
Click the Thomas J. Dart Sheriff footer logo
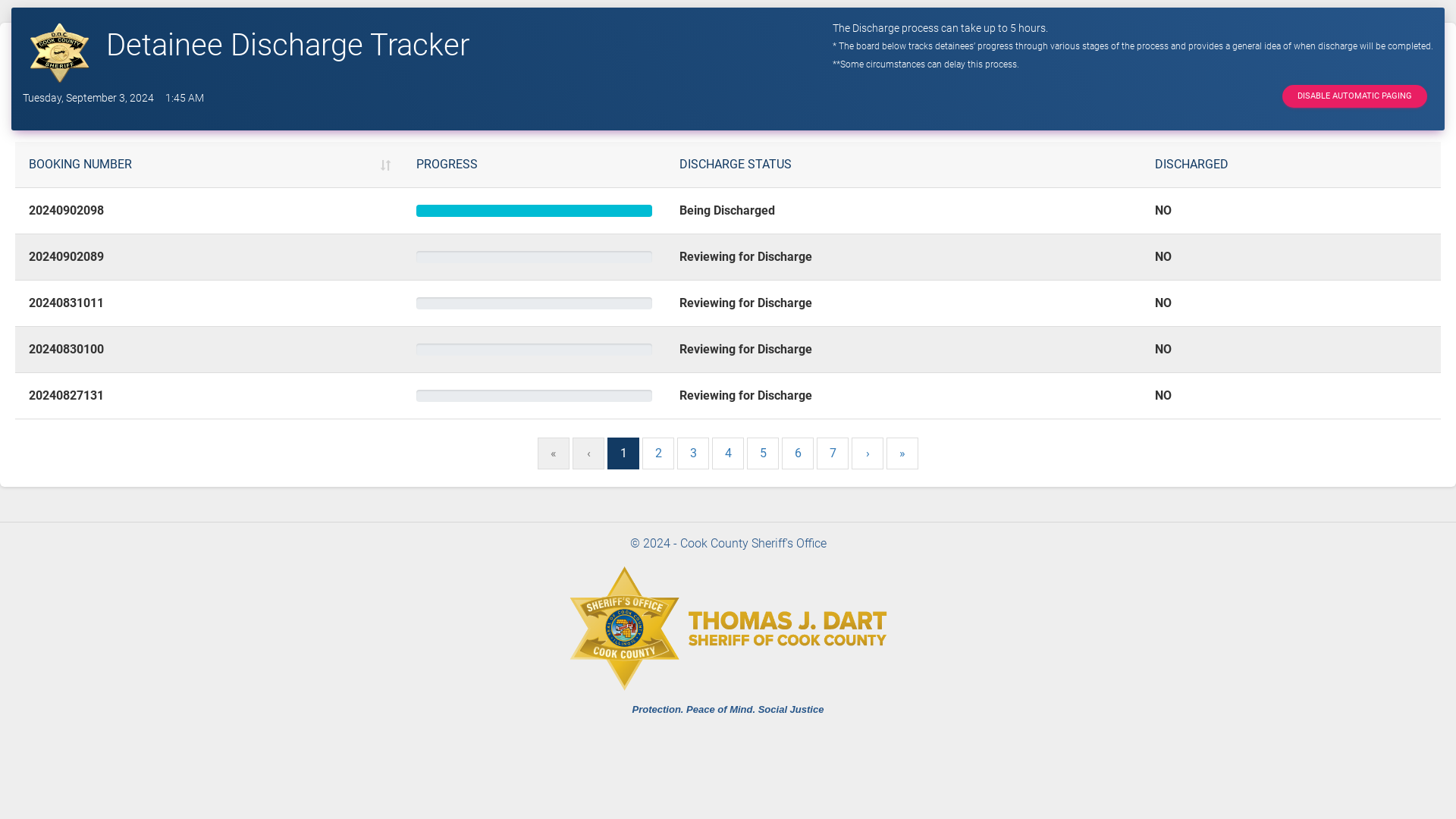728,629
